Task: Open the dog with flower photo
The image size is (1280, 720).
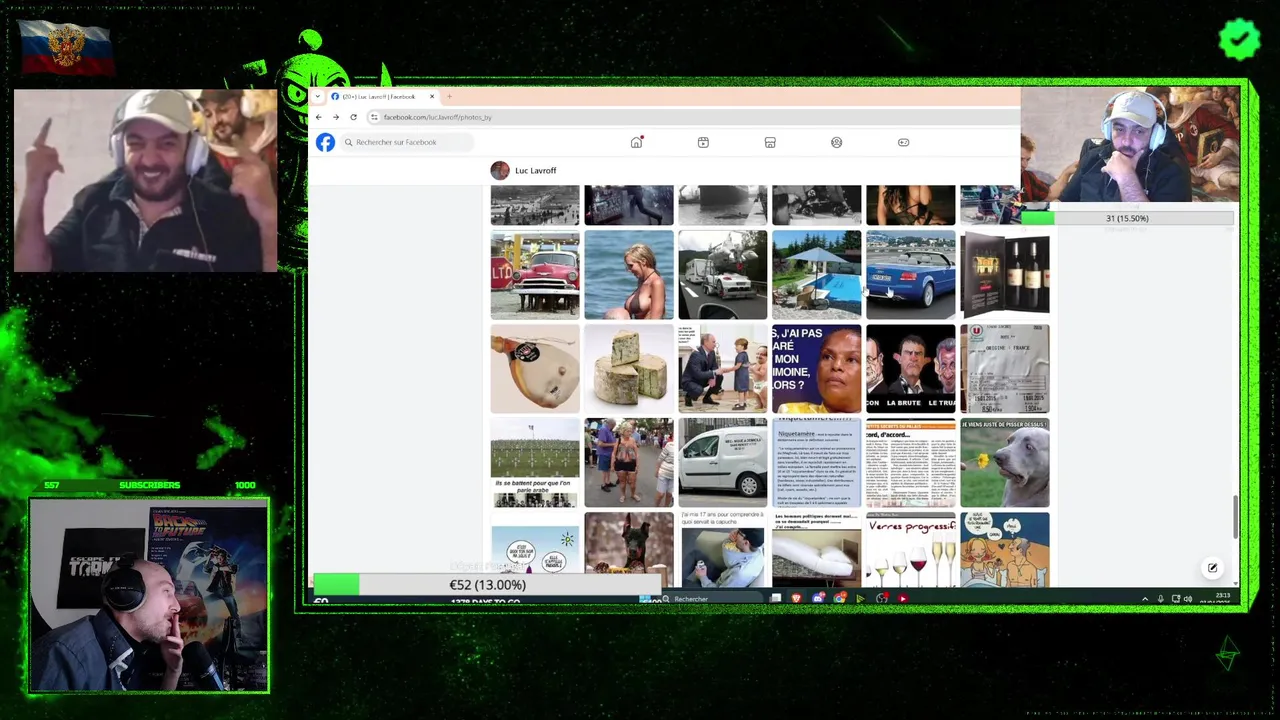Action: [1005, 463]
